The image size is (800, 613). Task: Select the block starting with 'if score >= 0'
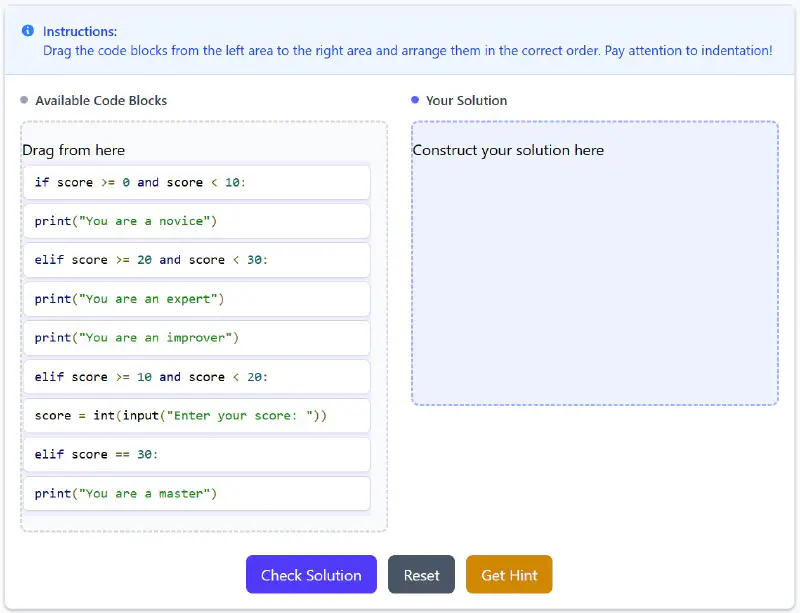[x=196, y=182]
